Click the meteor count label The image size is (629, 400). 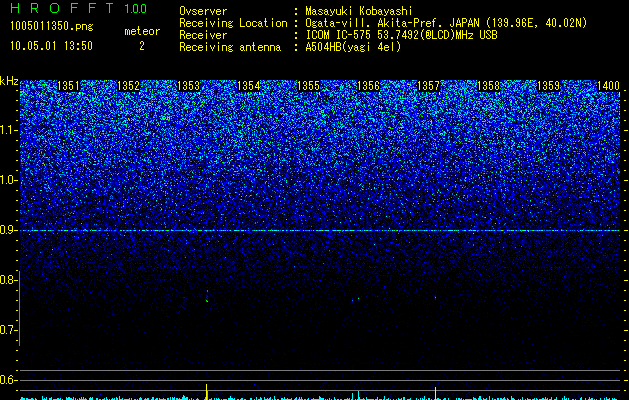pyautogui.click(x=142, y=31)
